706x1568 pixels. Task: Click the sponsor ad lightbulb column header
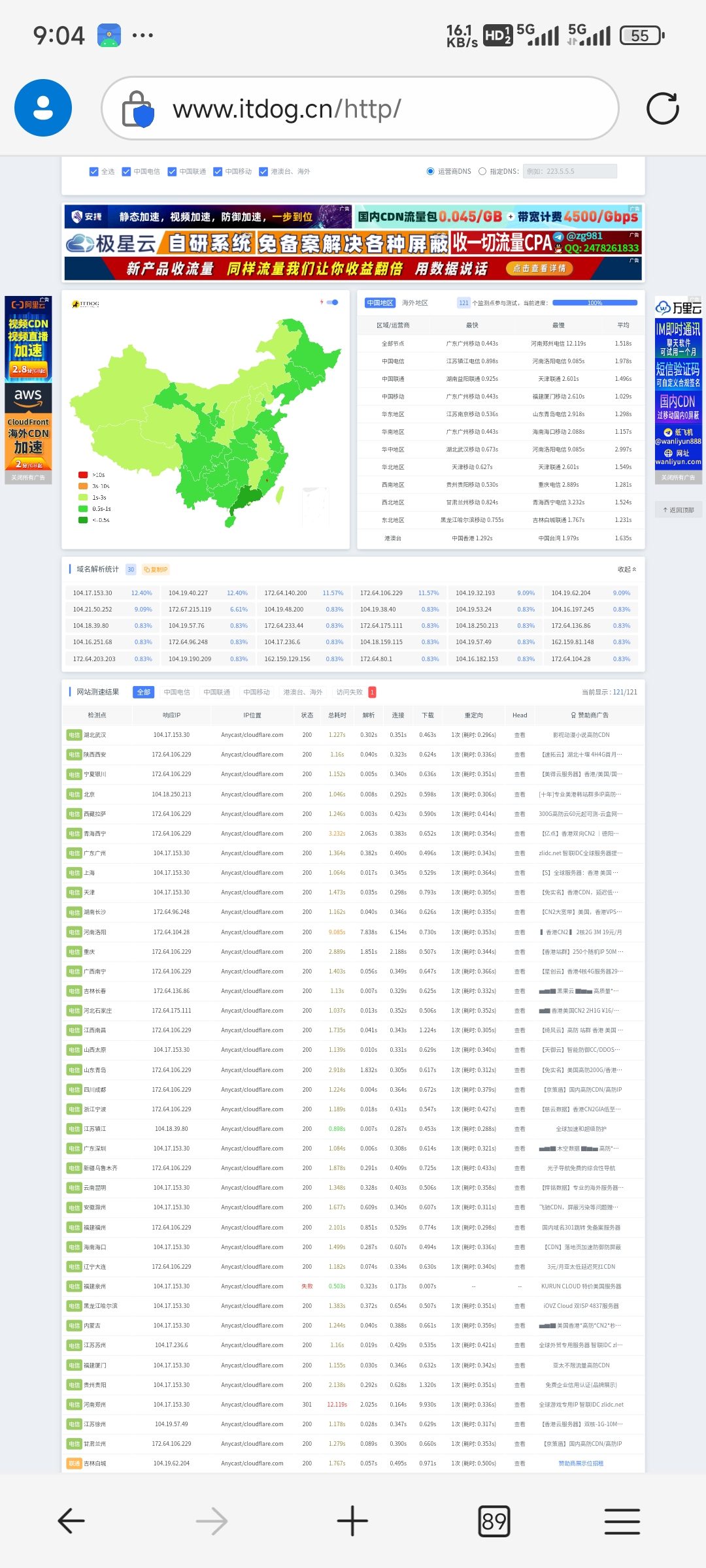pyautogui.click(x=590, y=715)
